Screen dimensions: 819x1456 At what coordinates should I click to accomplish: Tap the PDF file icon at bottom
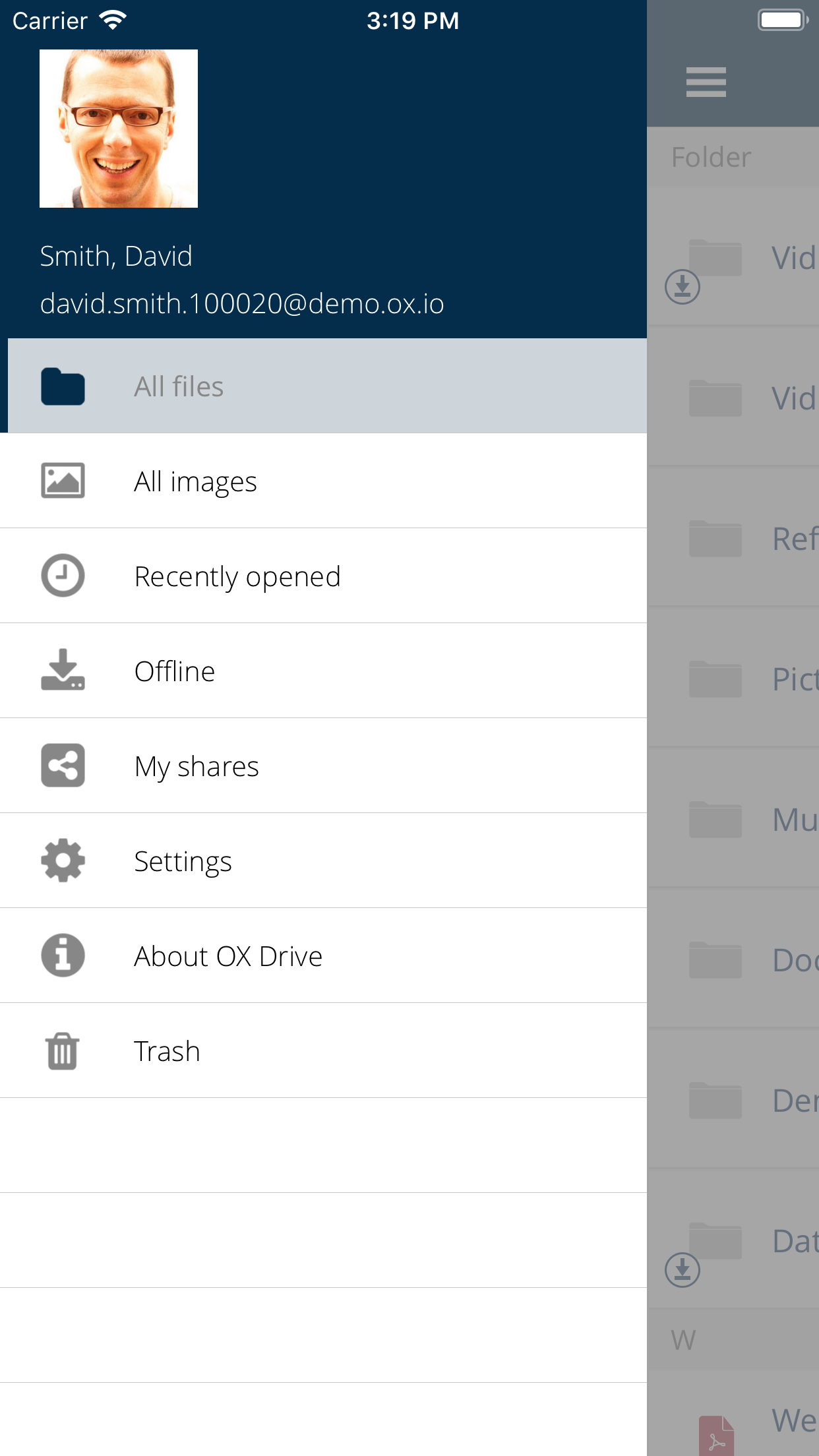pos(716,1436)
